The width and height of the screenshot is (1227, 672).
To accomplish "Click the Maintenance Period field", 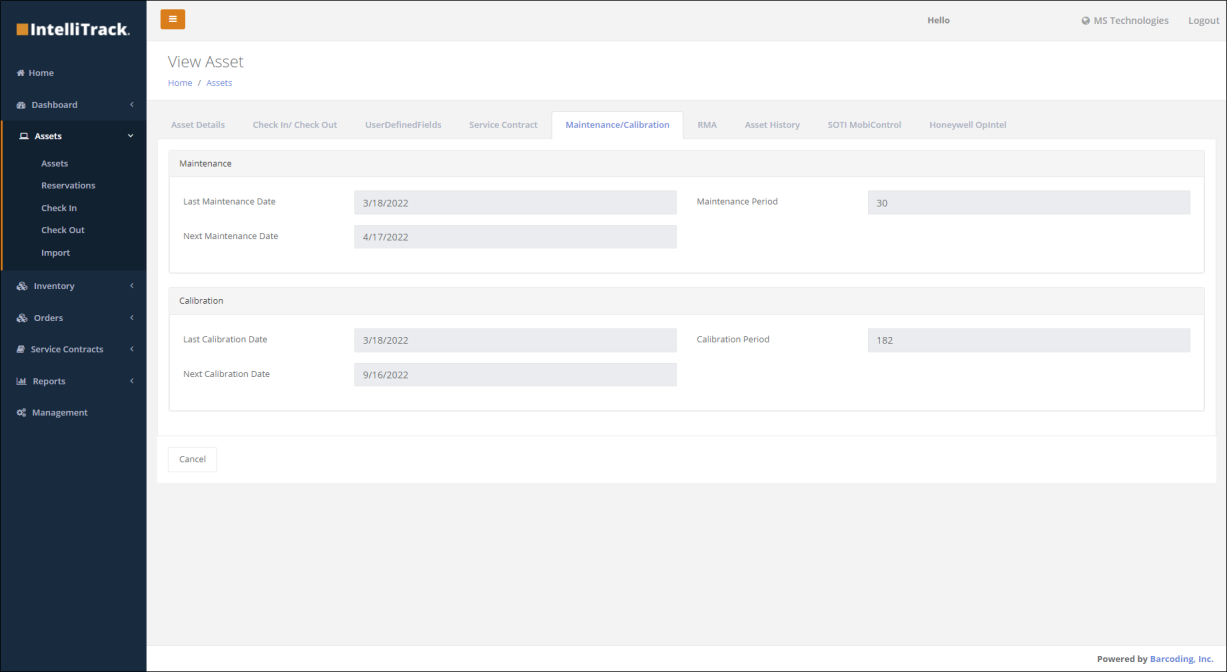I will pos(1029,202).
